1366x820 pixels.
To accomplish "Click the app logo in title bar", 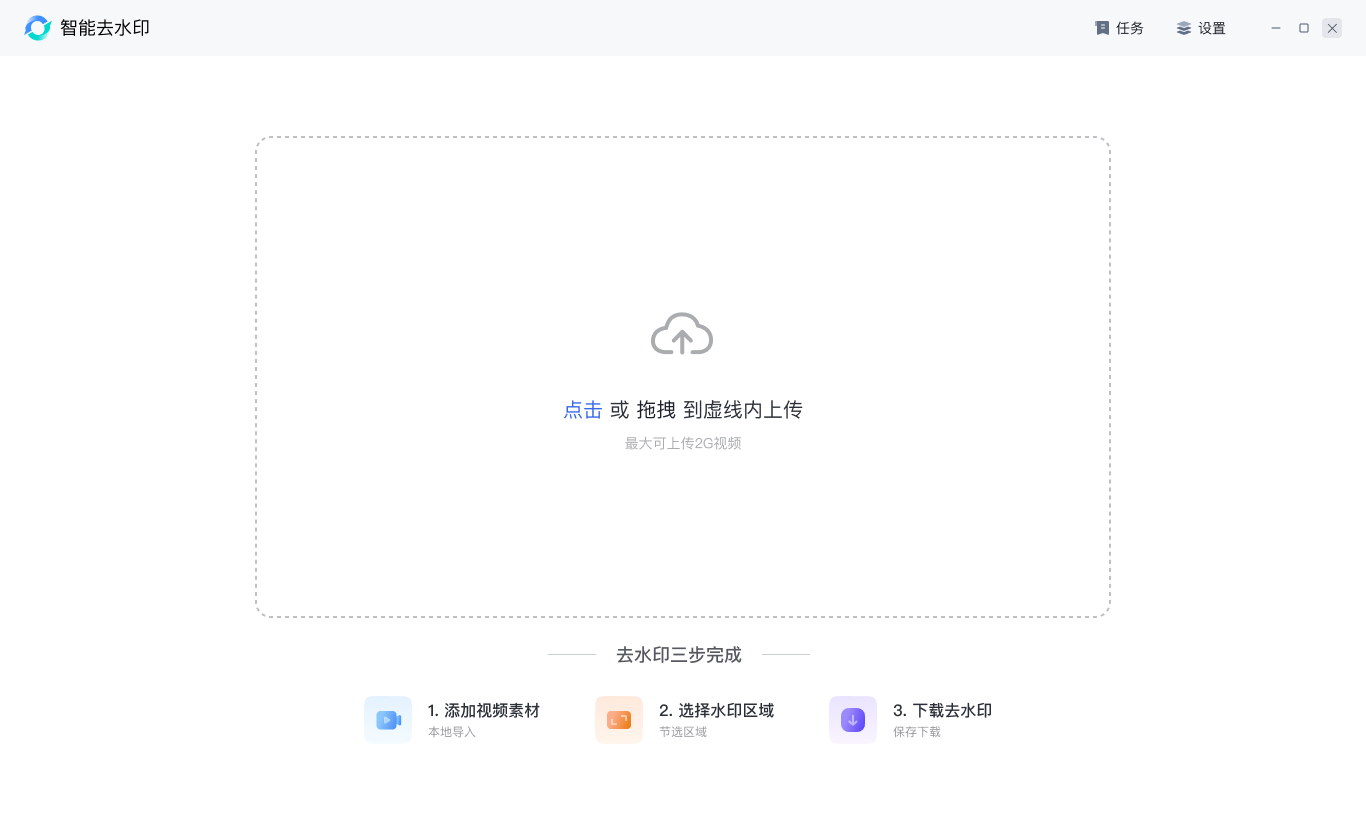I will [38, 28].
